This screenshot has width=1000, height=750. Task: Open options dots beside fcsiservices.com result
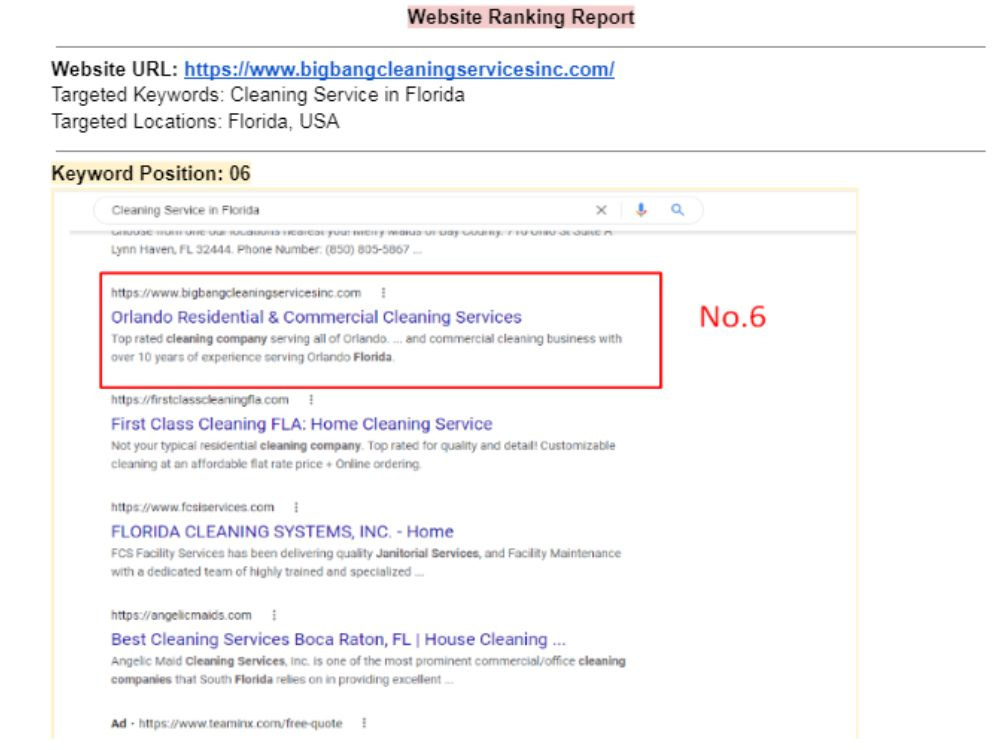pos(296,507)
